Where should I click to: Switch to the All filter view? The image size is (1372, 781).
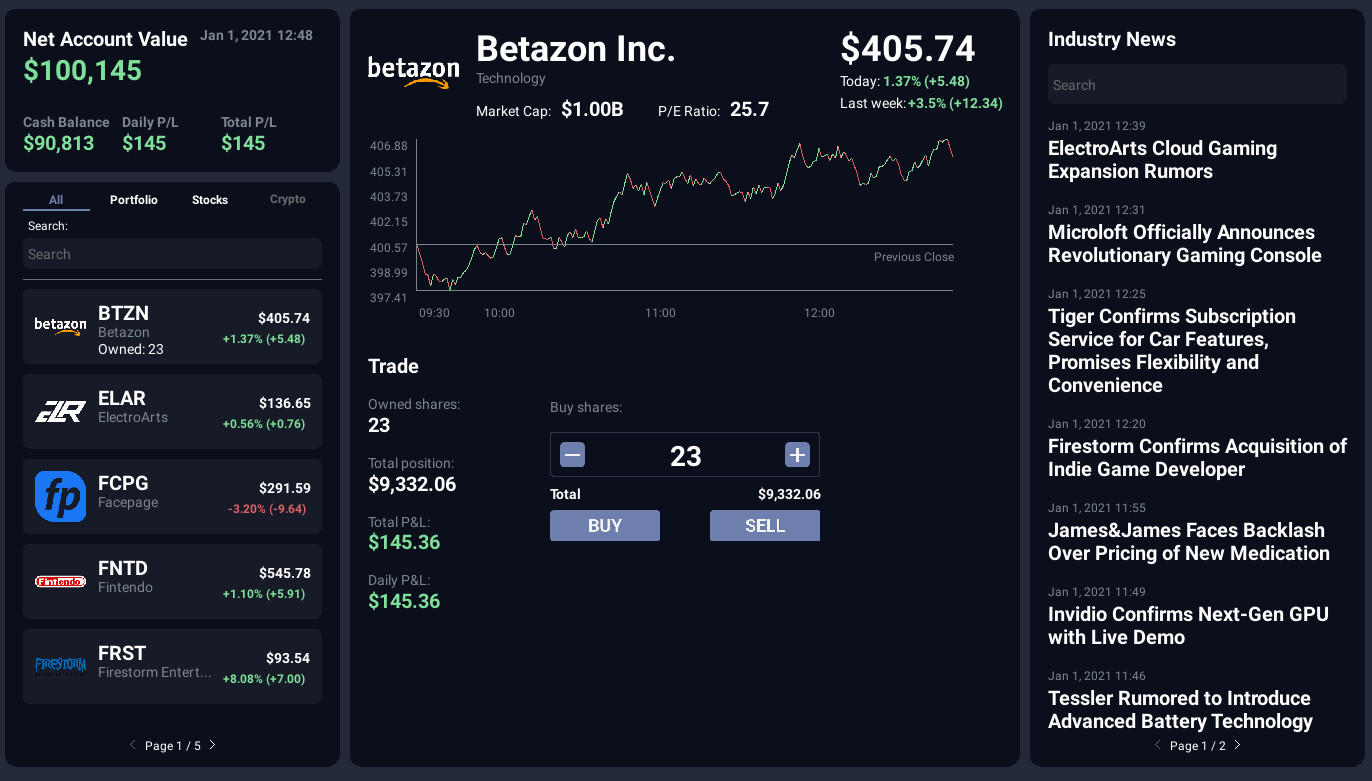(56, 199)
